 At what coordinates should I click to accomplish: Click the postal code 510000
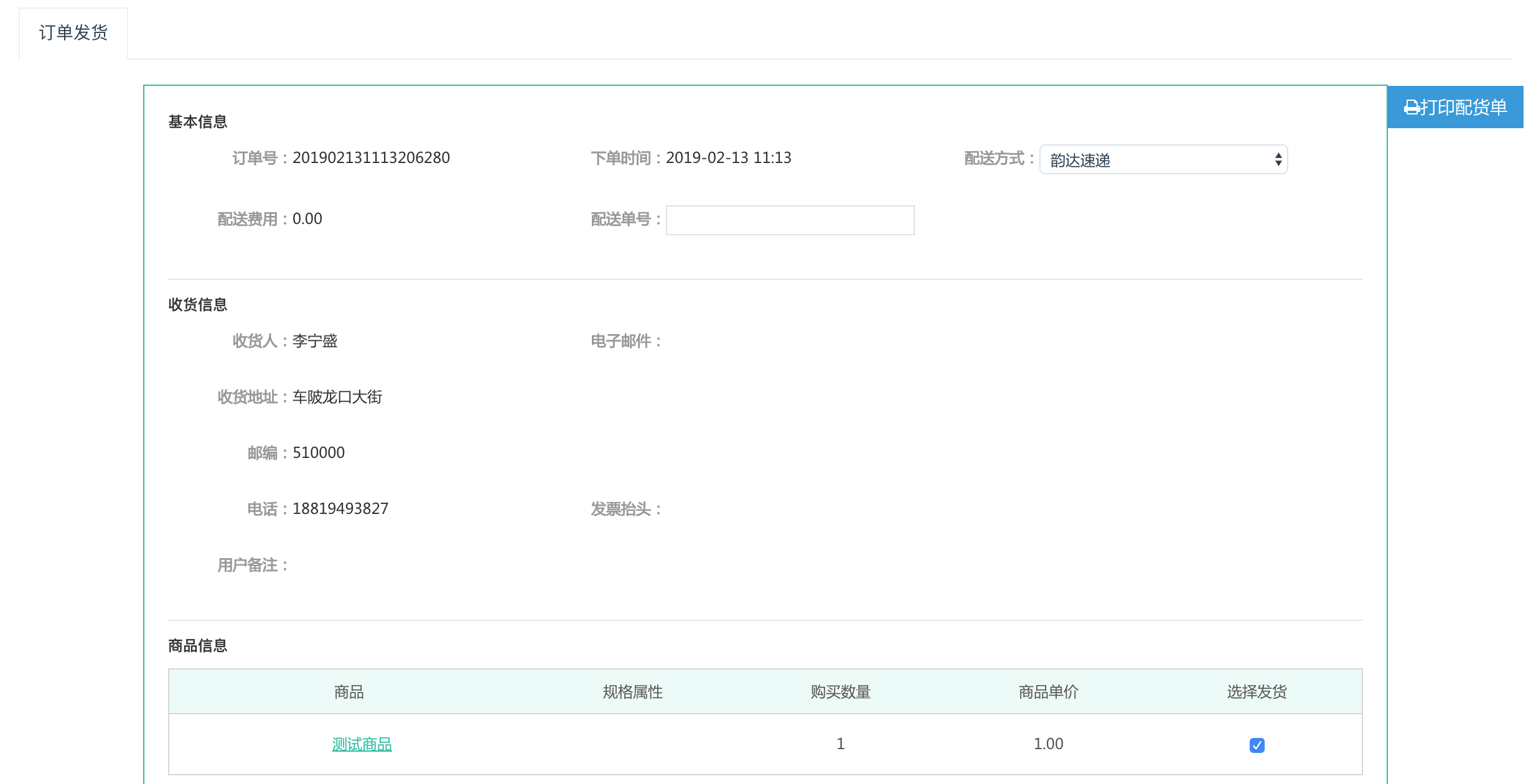[x=319, y=453]
